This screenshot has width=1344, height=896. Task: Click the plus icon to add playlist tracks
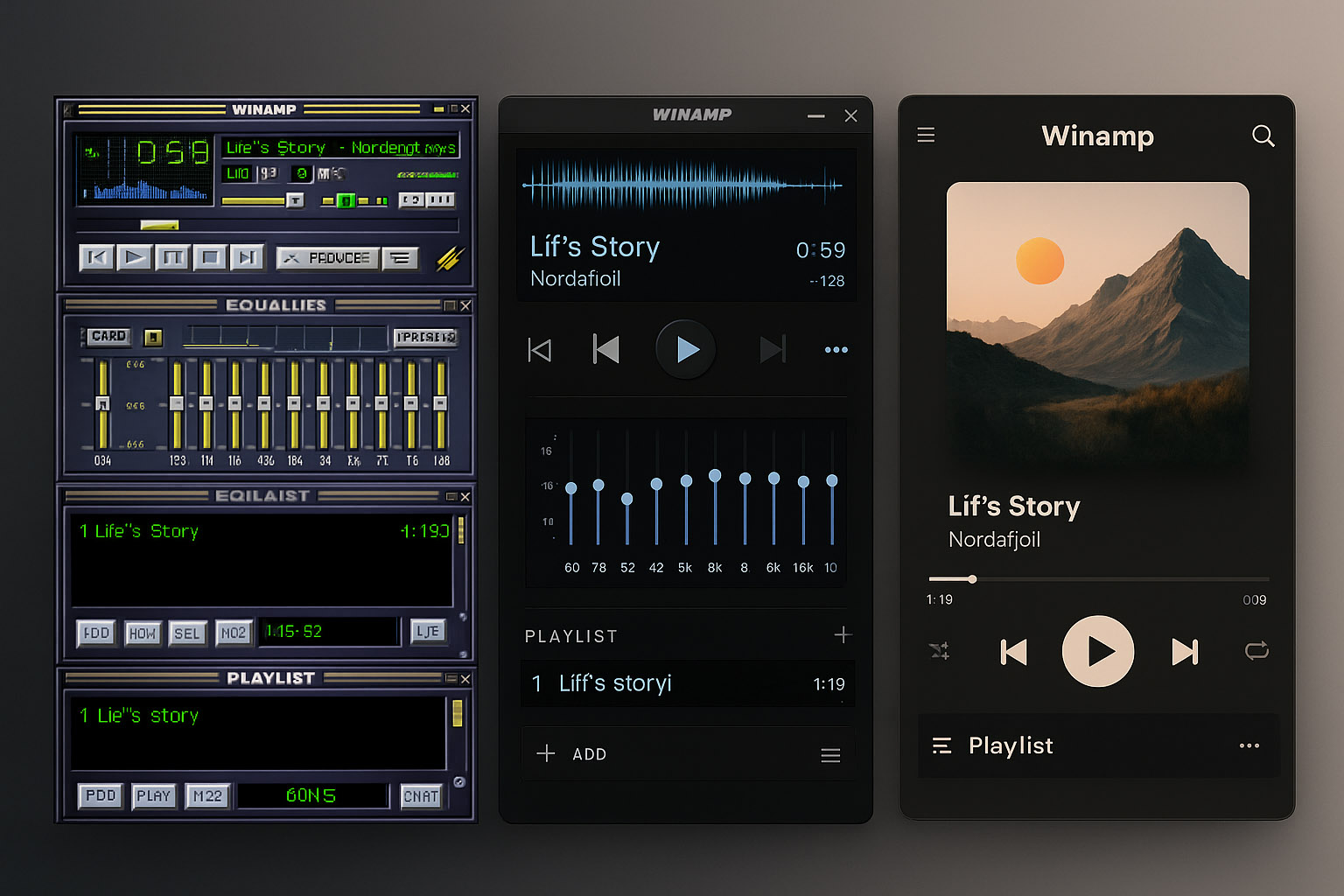[x=843, y=635]
